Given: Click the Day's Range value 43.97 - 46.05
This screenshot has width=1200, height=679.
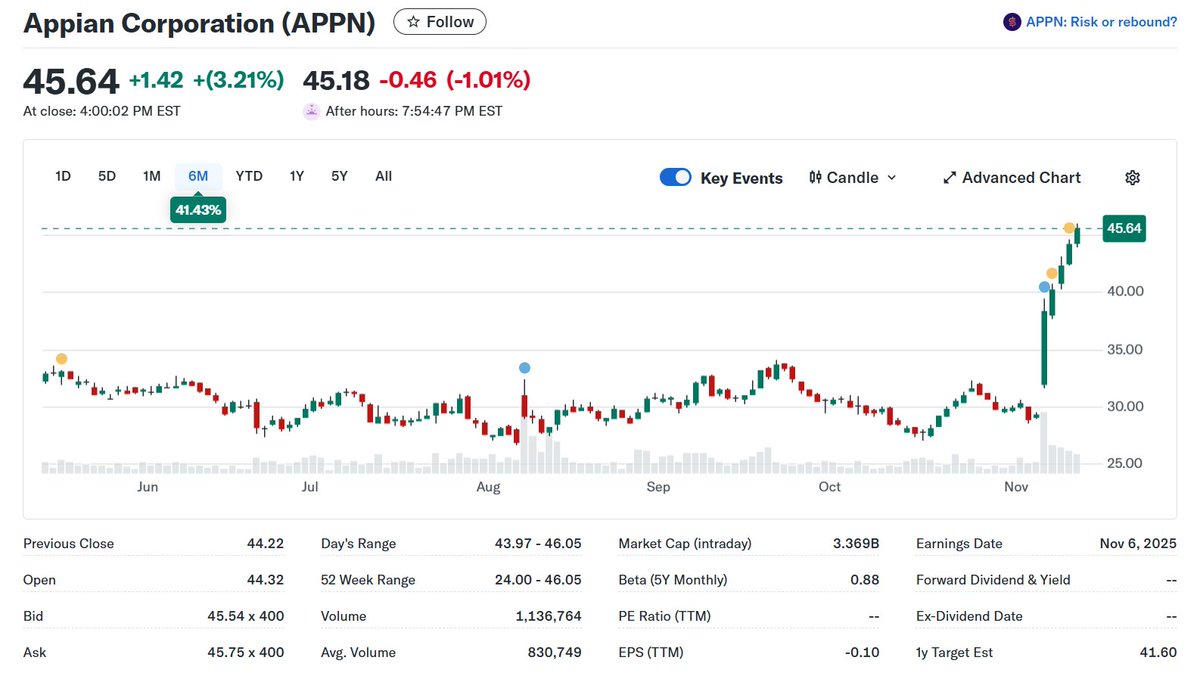Looking at the screenshot, I should click(x=538, y=544).
